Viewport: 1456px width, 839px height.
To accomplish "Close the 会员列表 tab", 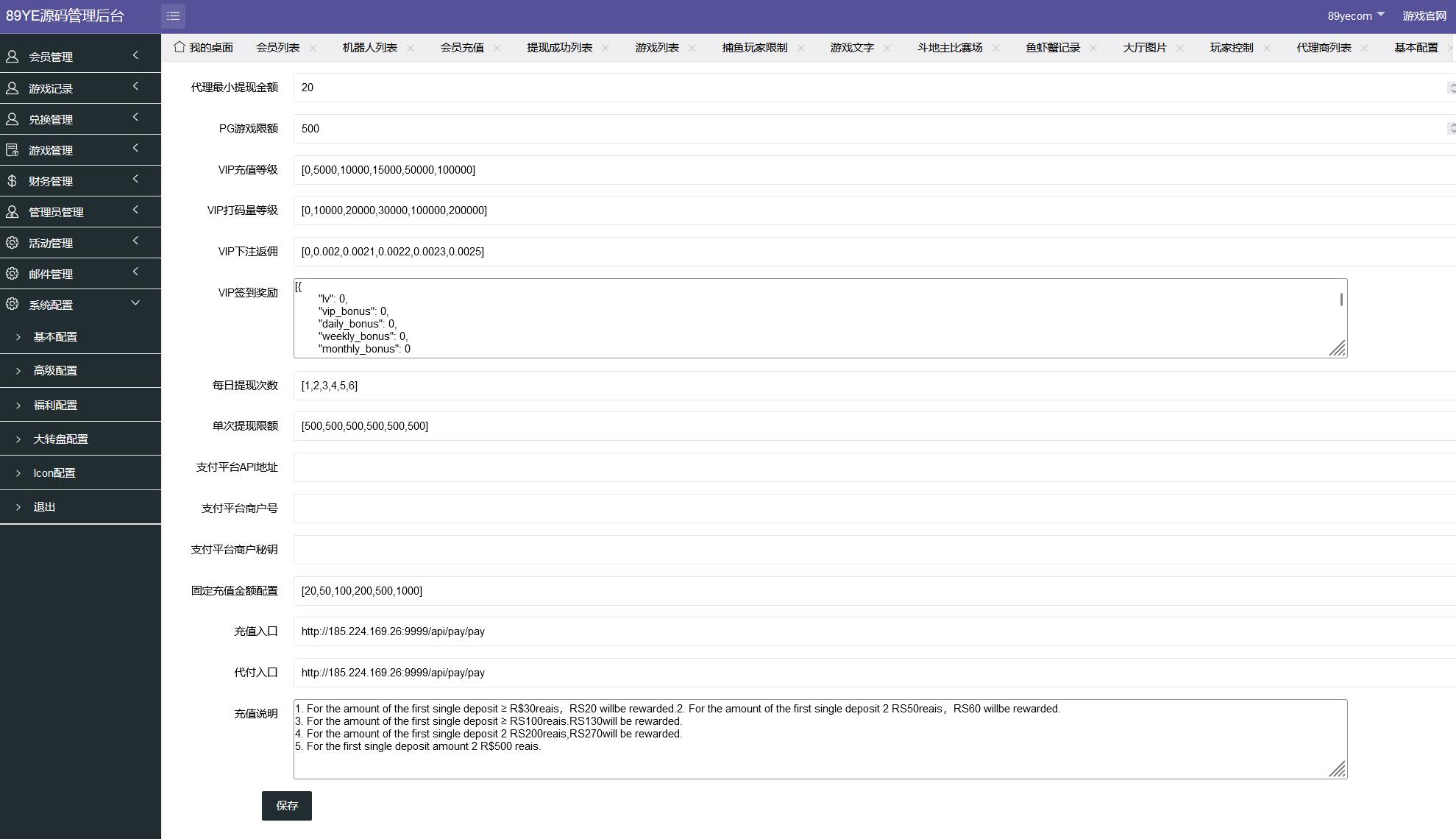I will coord(313,48).
